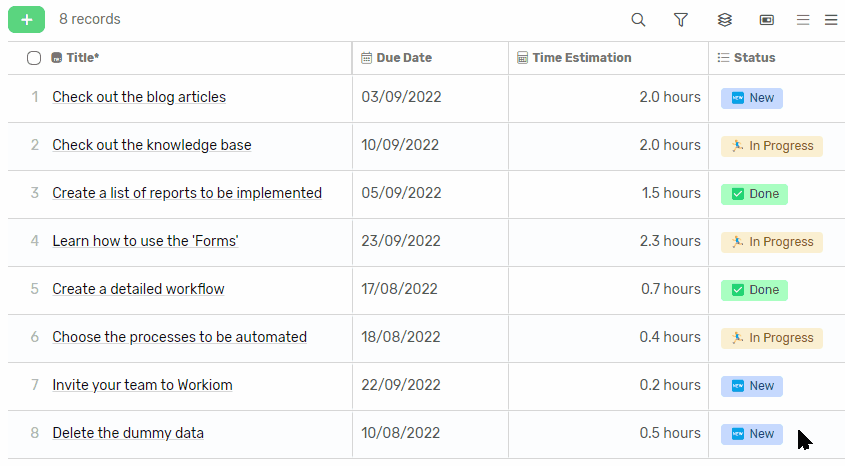Select the 23/09/2022 due date cell
The height and width of the screenshot is (466, 845).
(x=401, y=241)
